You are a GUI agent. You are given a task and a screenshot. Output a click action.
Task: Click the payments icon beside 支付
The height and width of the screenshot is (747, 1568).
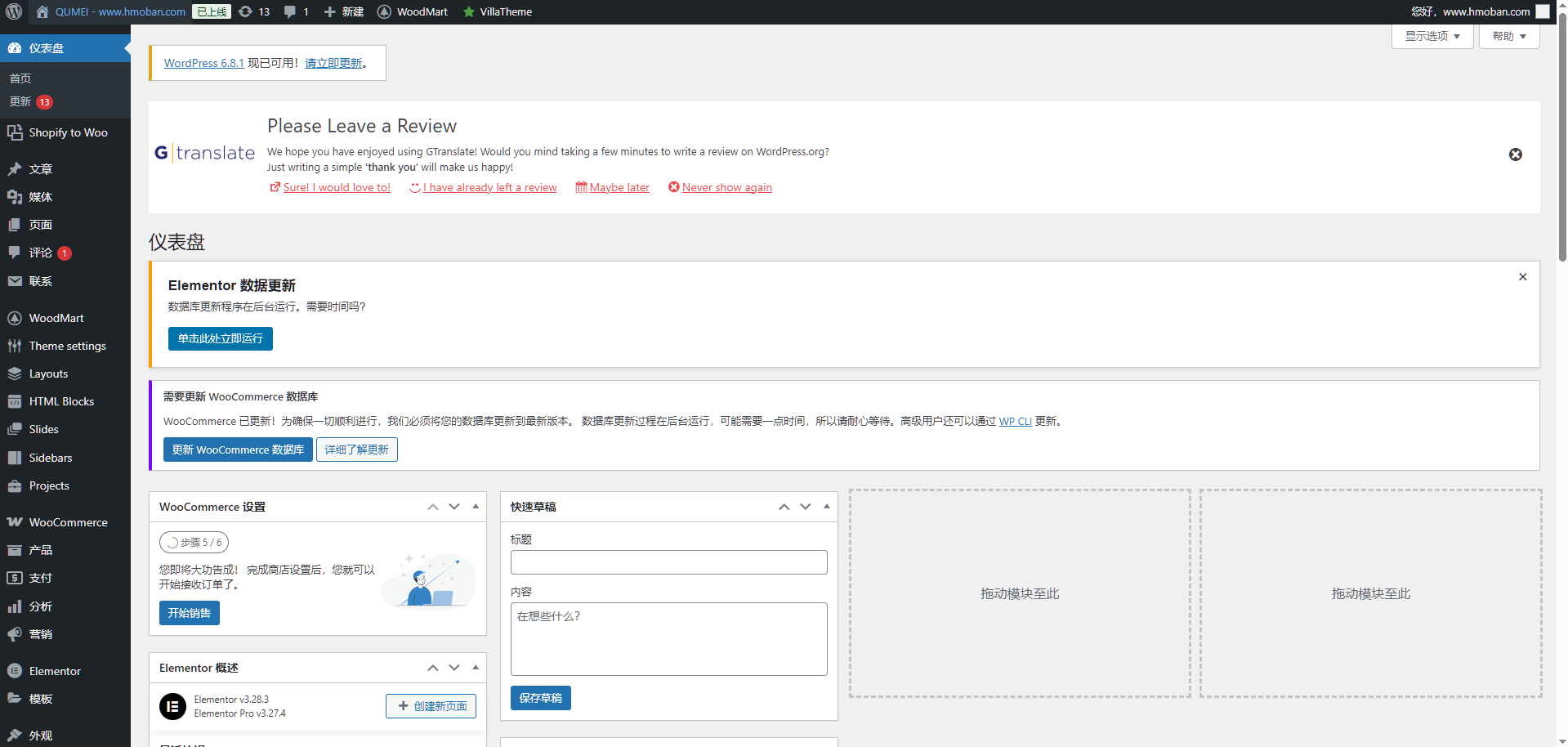click(15, 578)
